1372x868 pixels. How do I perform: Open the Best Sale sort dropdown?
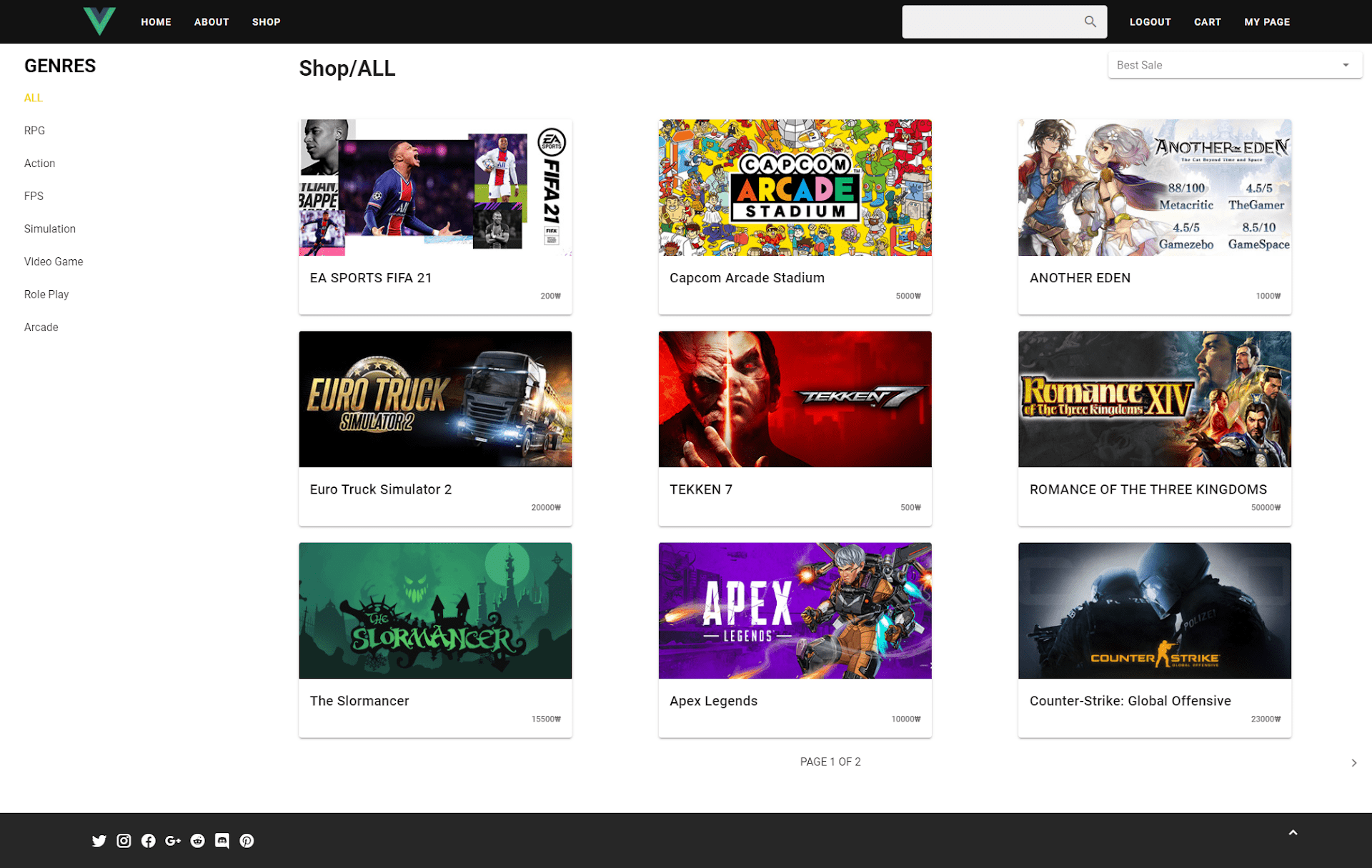(x=1234, y=65)
